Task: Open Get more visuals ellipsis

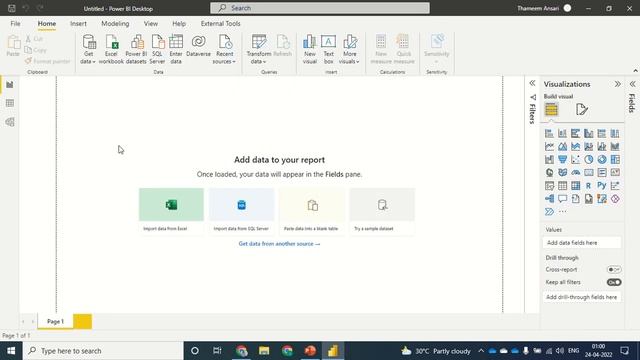Action: pyautogui.click(x=562, y=211)
